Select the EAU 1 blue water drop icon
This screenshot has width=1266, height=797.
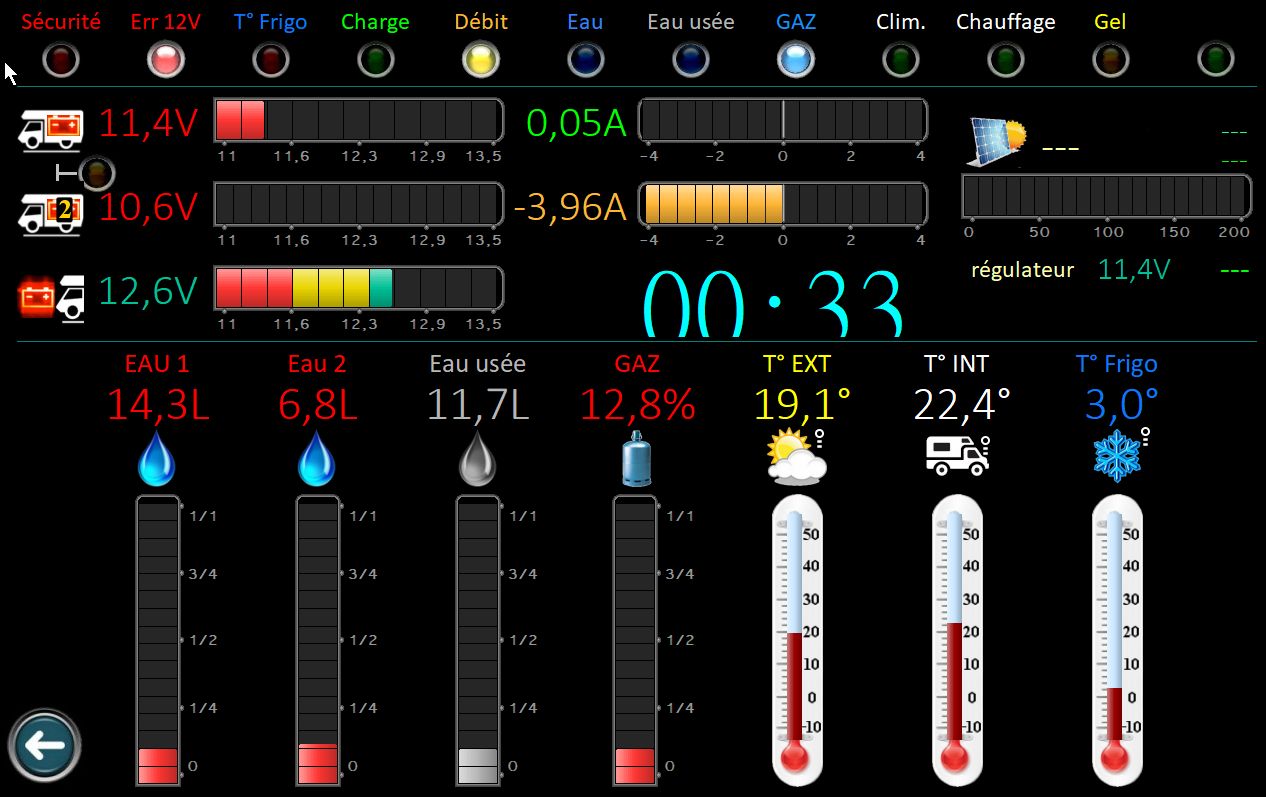coord(157,459)
